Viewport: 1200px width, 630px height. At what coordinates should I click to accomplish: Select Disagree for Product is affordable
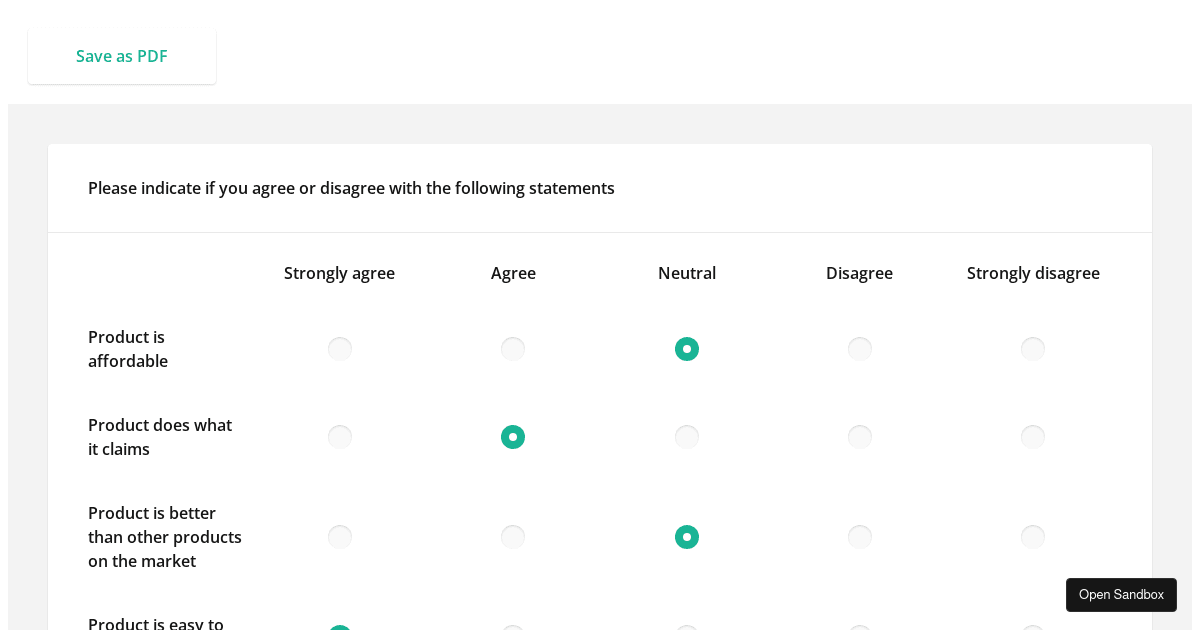(859, 349)
